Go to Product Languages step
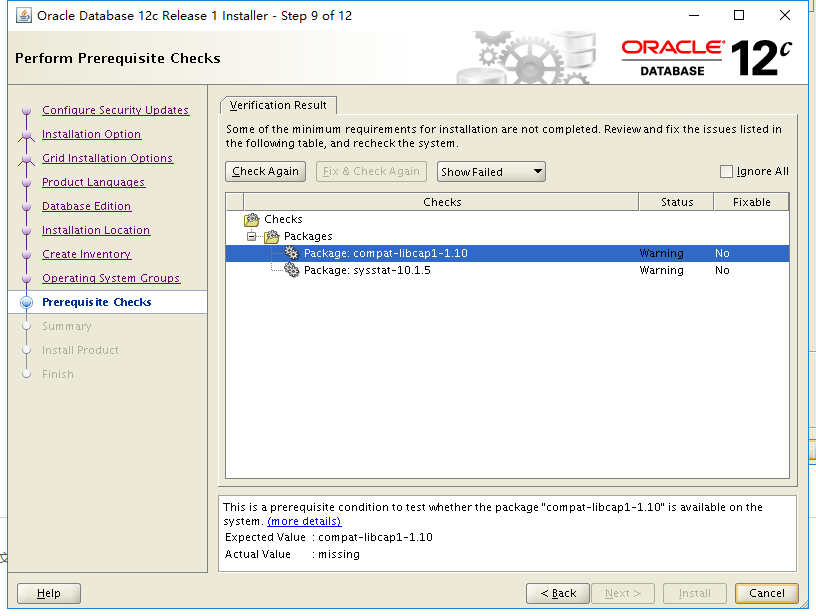The width and height of the screenshot is (816, 616). 94,182
